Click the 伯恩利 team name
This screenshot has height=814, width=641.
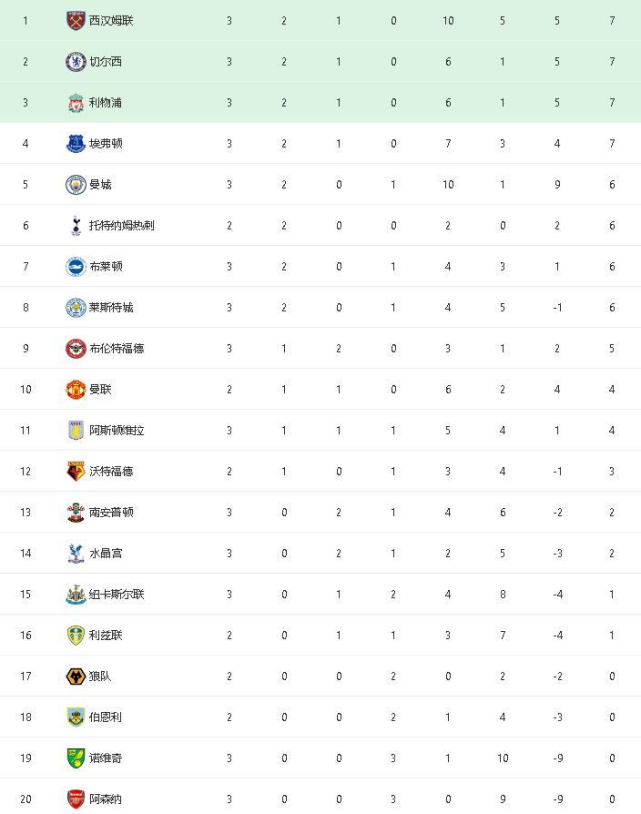(x=106, y=717)
